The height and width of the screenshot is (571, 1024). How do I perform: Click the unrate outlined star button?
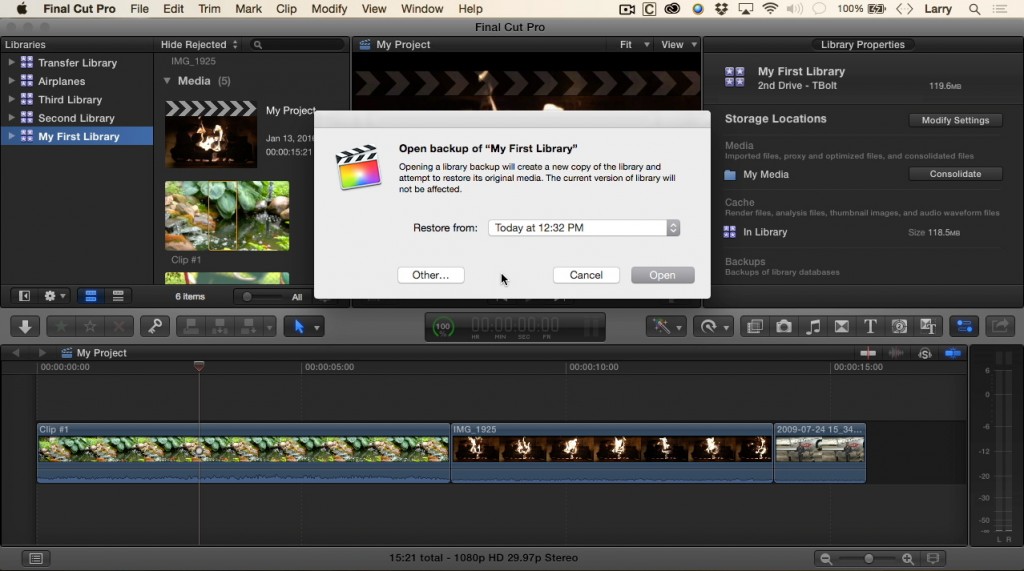89,326
